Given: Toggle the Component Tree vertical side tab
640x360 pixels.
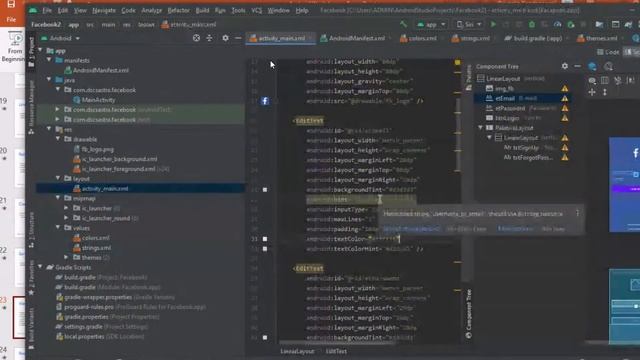Looking at the screenshot, I should pos(469,313).
